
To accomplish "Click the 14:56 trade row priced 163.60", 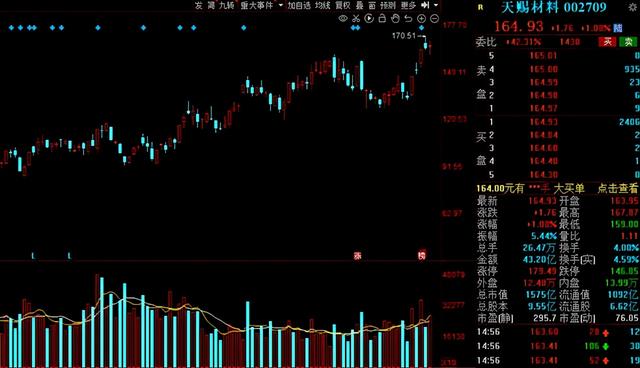I will [x=558, y=332].
